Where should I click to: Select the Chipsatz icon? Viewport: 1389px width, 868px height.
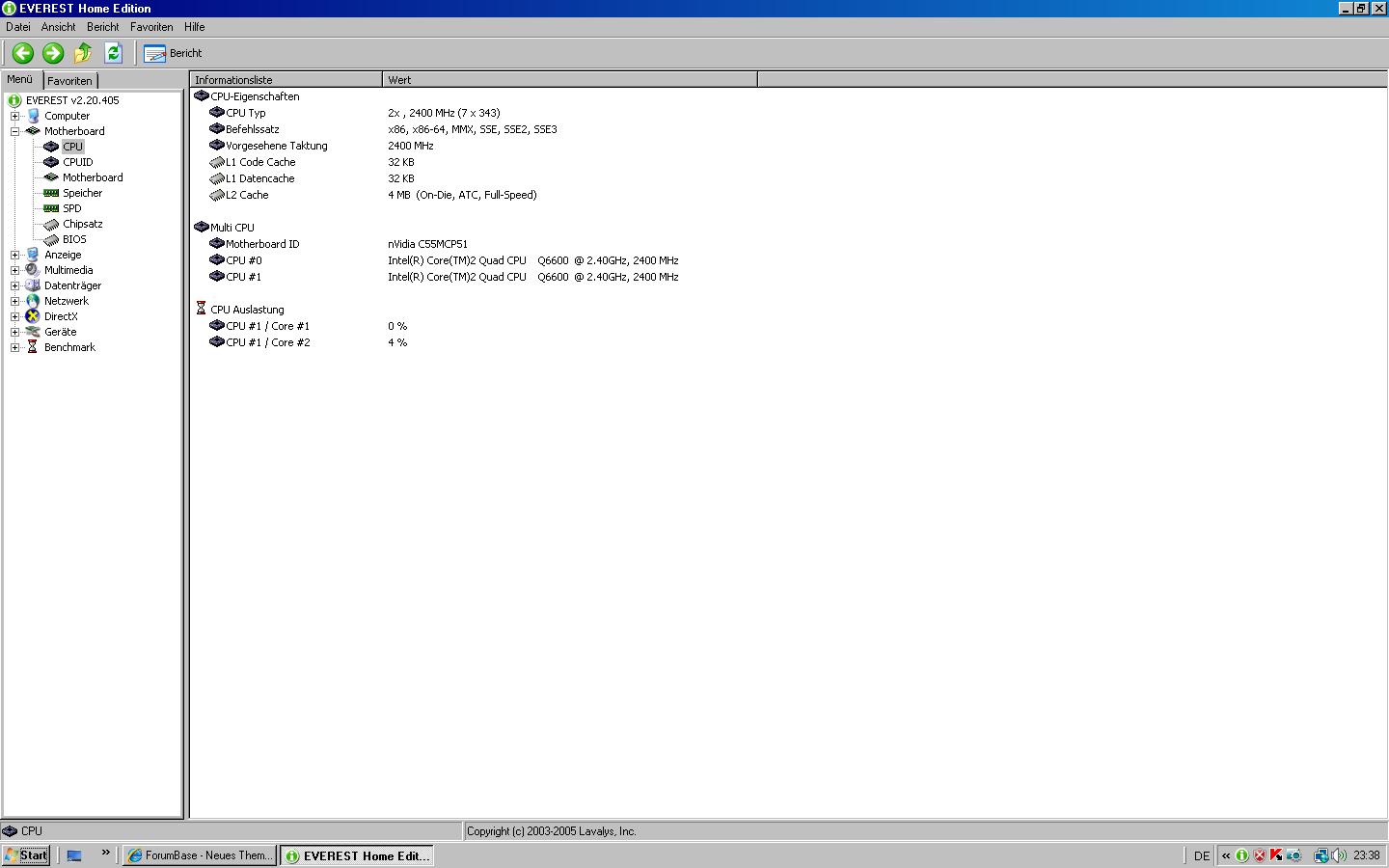click(51, 224)
